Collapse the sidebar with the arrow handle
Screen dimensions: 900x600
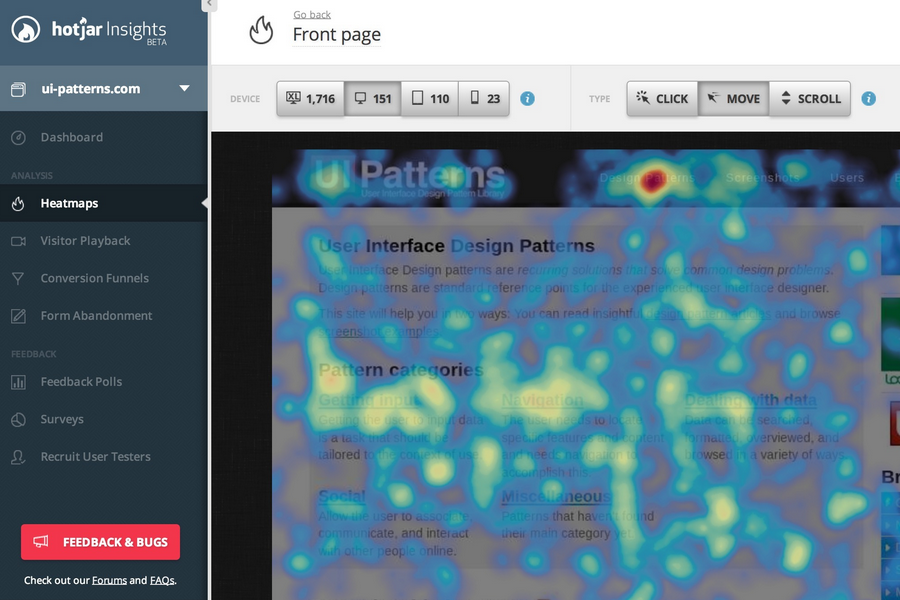[x=209, y=5]
